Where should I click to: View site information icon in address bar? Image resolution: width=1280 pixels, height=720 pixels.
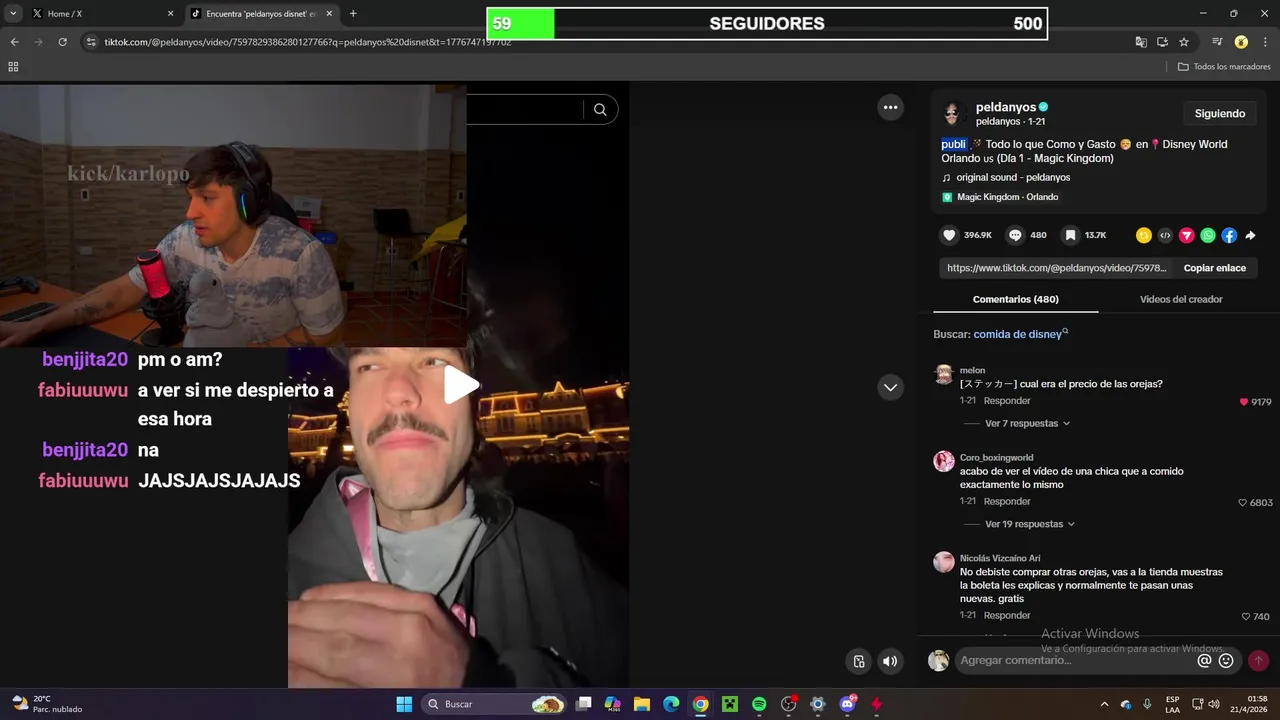click(91, 42)
